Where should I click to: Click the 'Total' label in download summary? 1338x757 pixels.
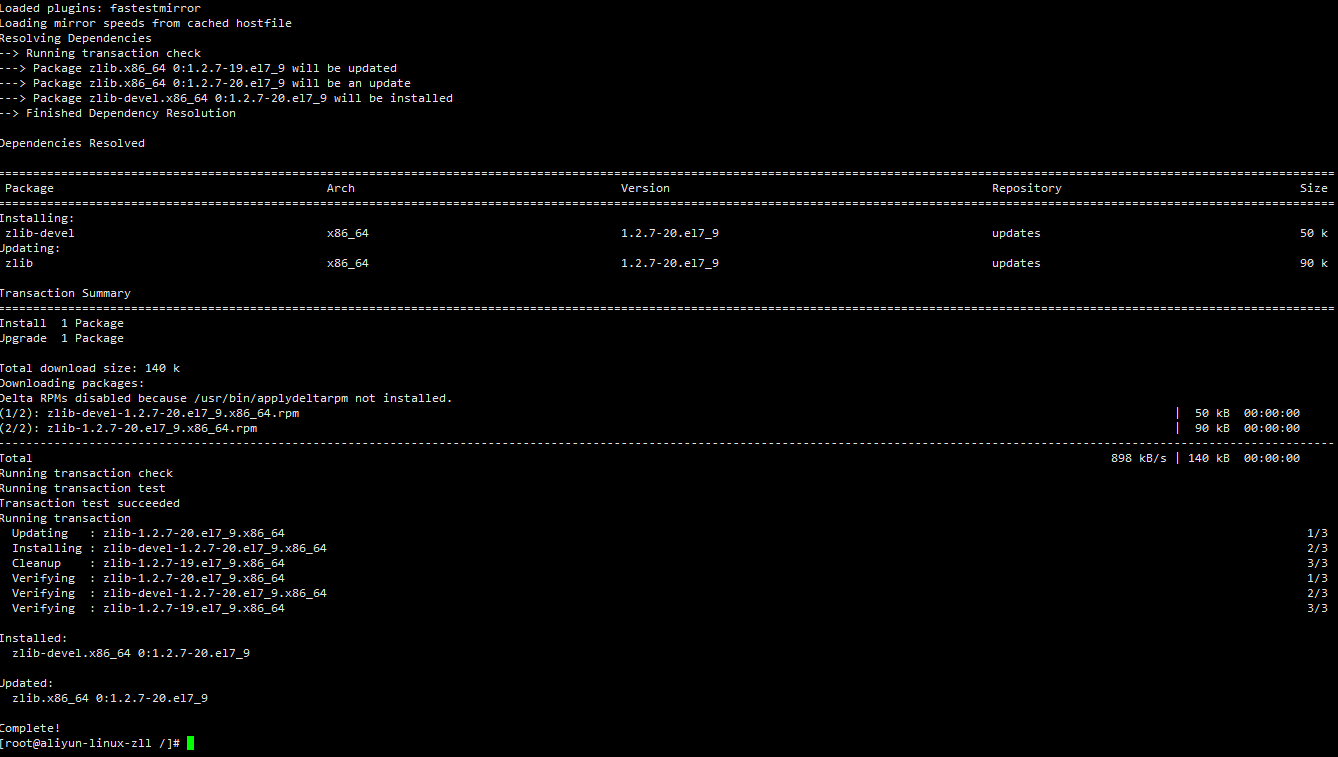(x=16, y=458)
